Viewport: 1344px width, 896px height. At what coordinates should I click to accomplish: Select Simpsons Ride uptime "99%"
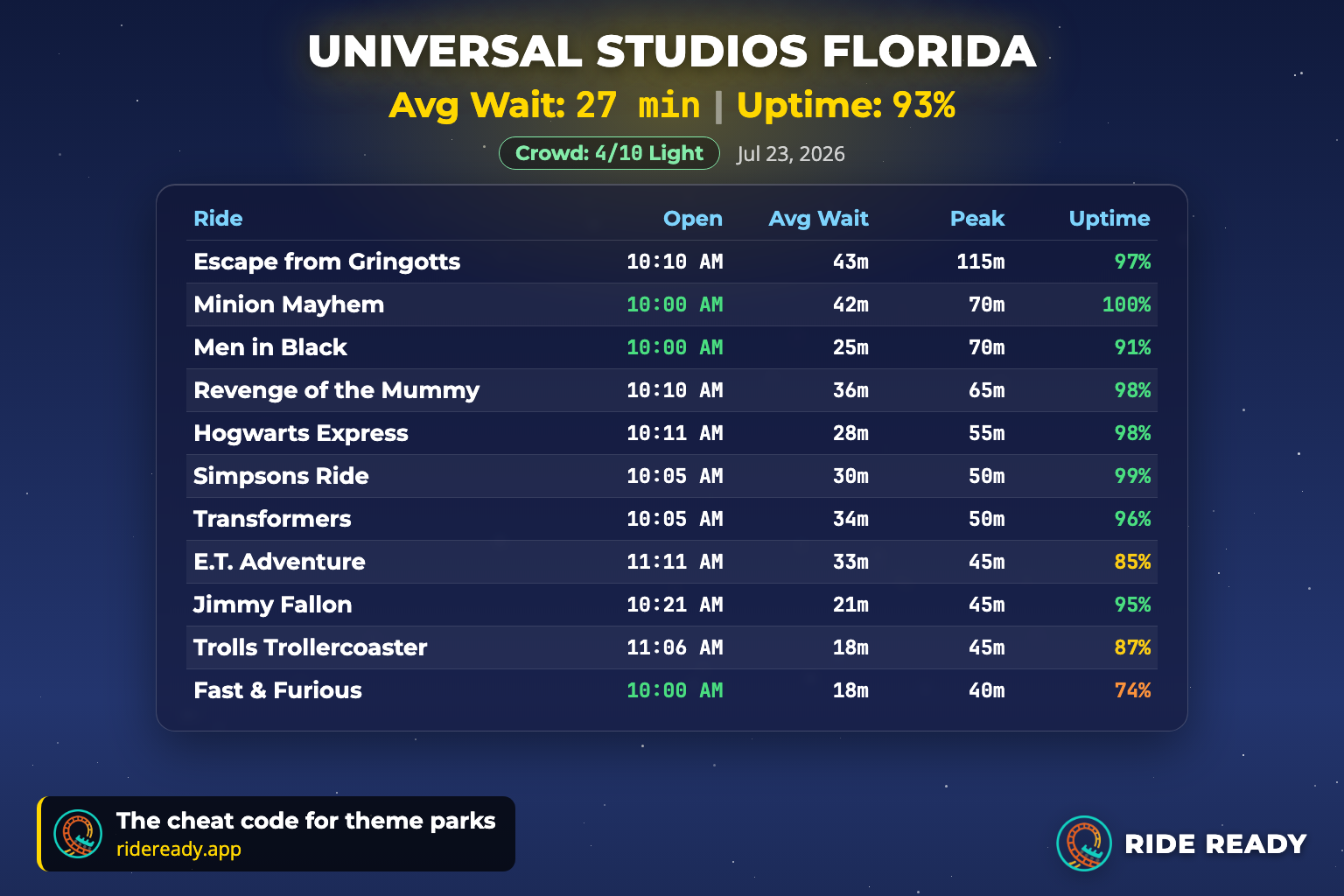coord(1132,476)
